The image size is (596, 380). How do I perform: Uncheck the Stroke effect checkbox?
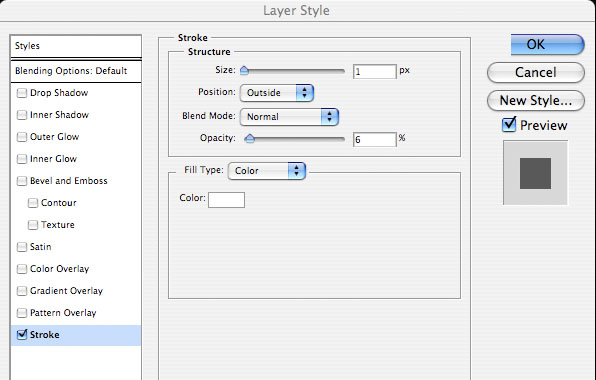pos(22,334)
